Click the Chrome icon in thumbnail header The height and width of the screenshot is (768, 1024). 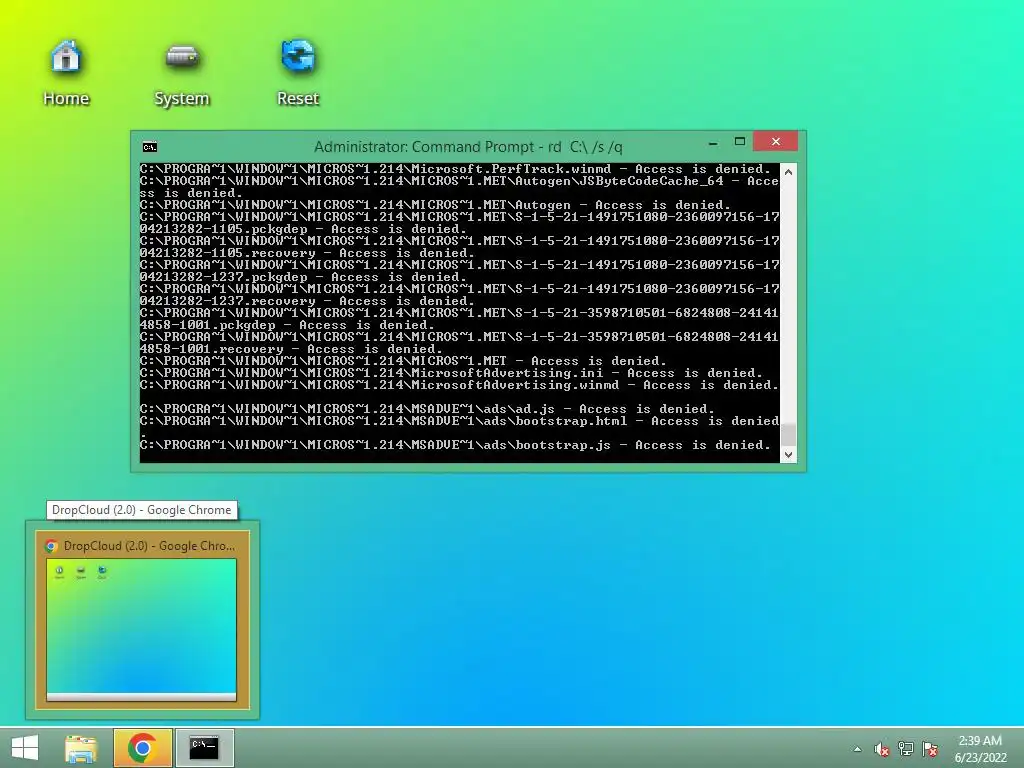[52, 546]
